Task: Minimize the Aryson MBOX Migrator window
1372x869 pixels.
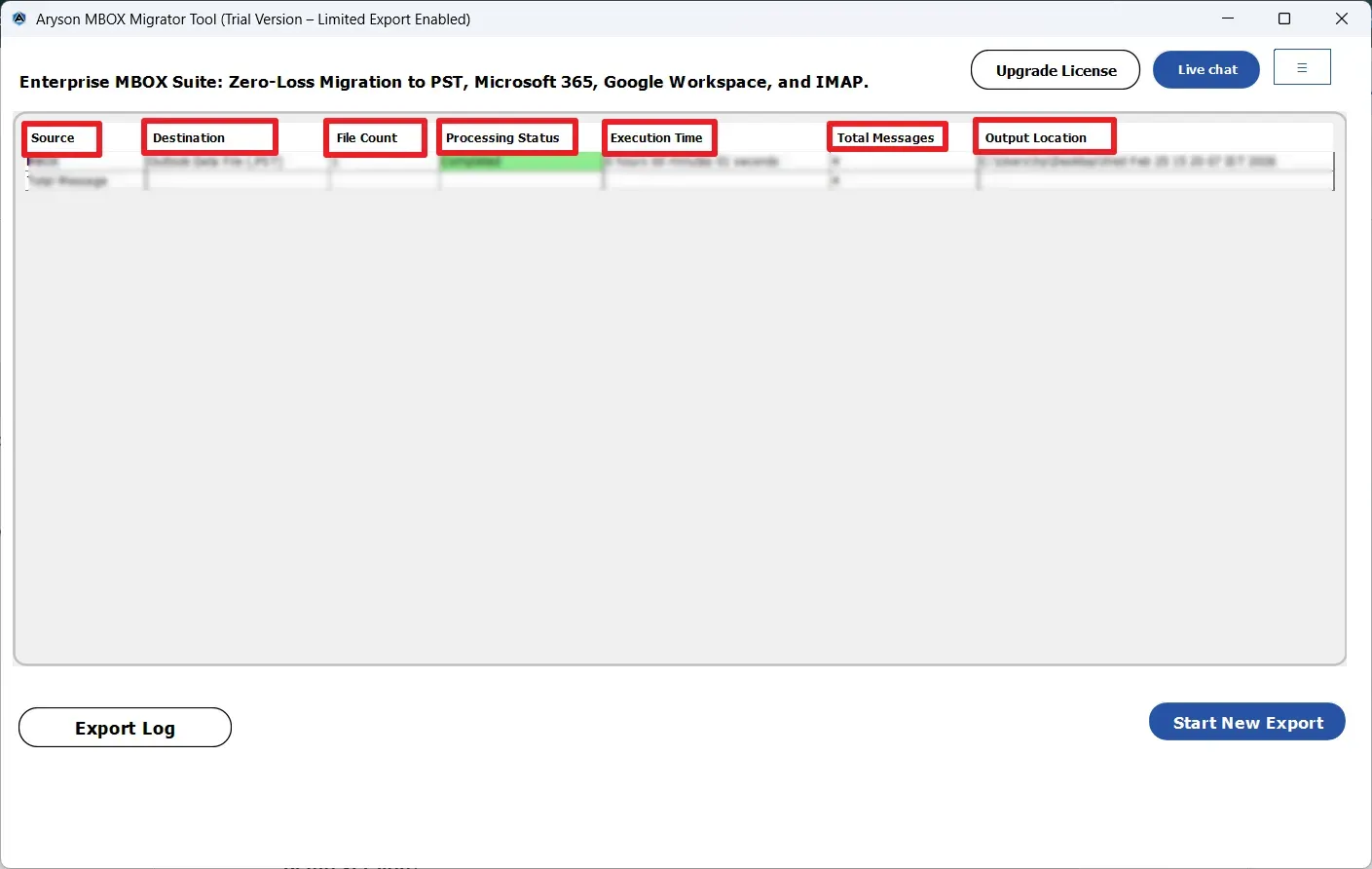Action: tap(1228, 19)
